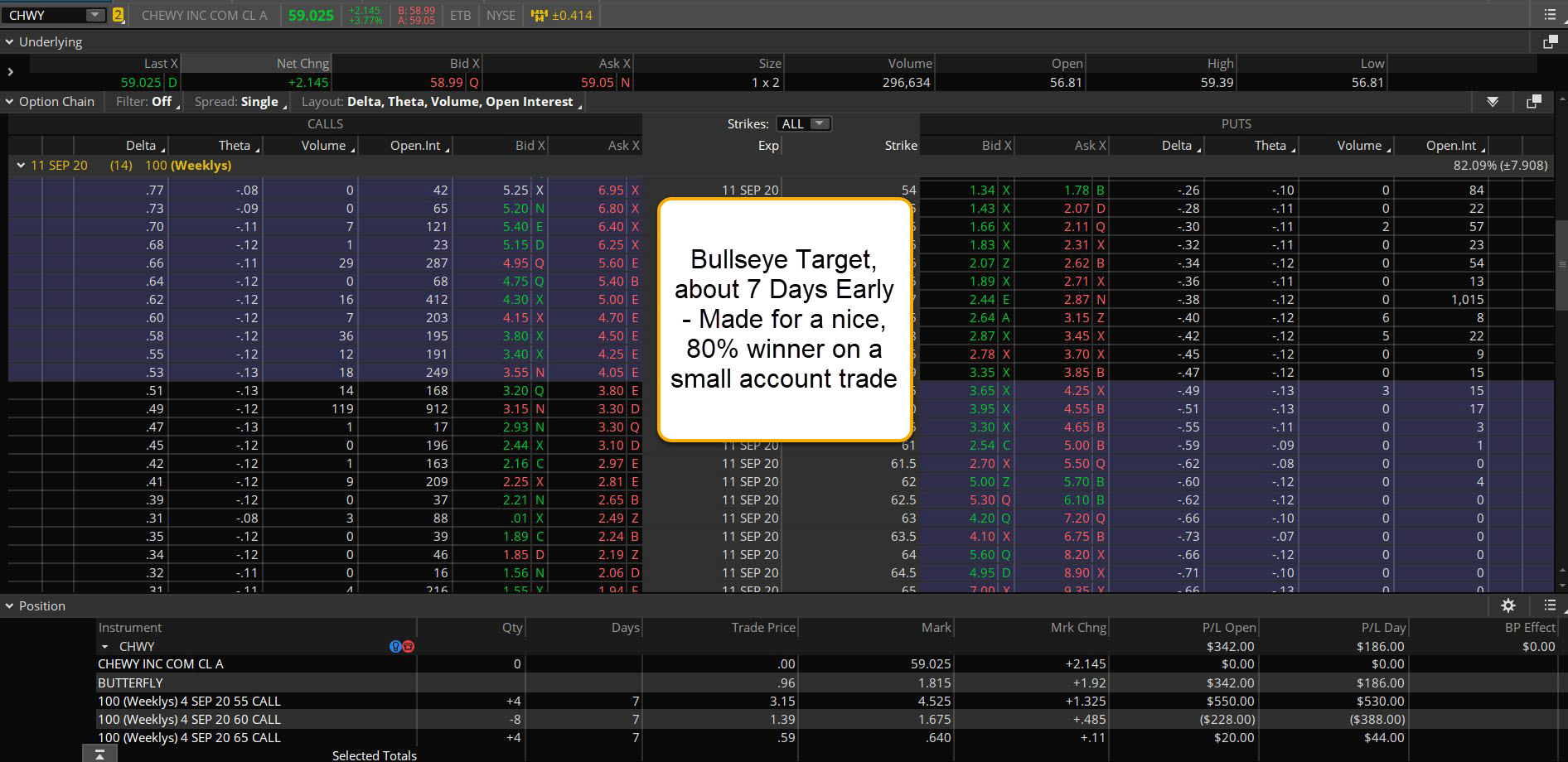Expand the left sidebar arrow button
This screenshot has width=1568, height=762.
tap(10, 71)
